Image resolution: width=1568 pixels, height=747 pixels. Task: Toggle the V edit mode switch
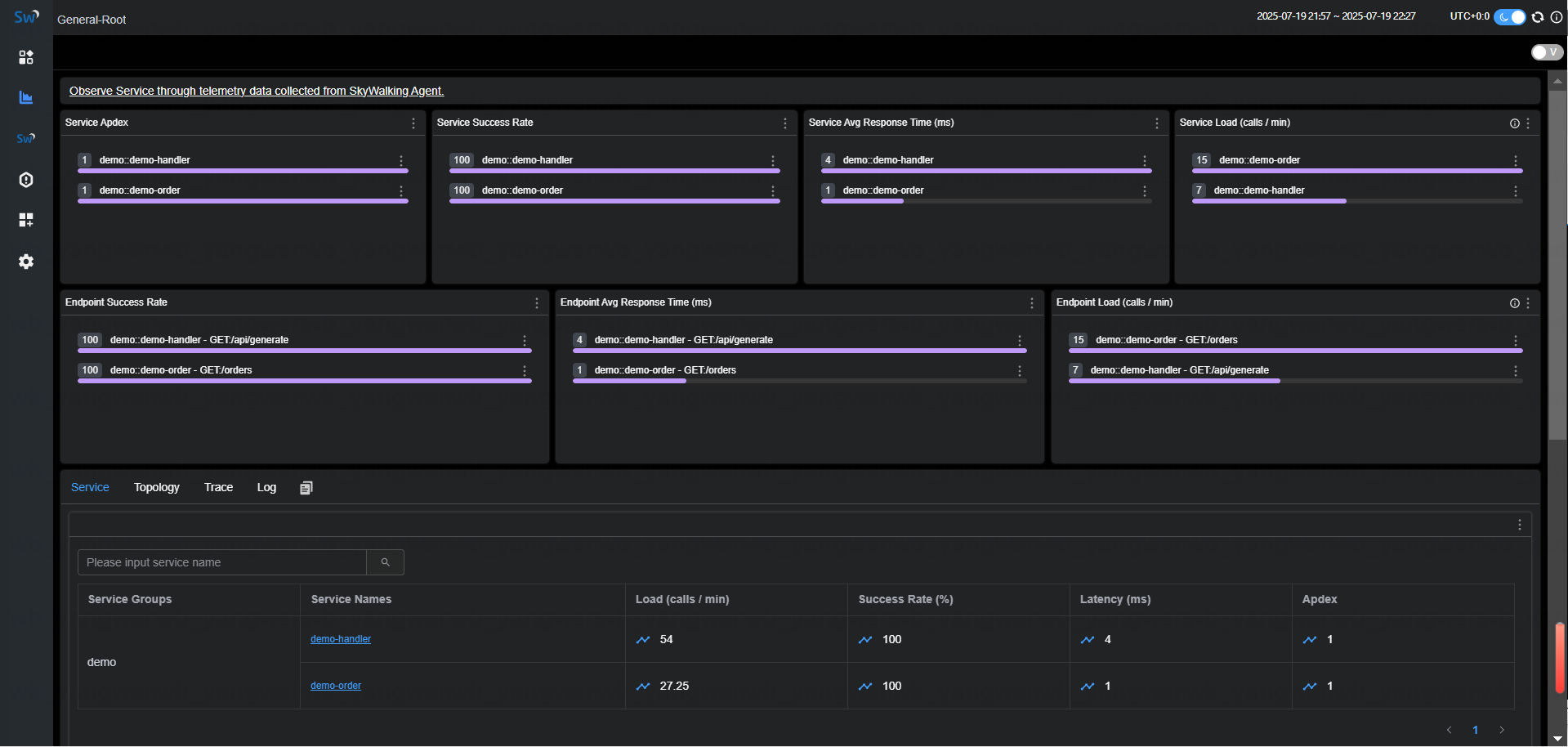coord(1546,52)
